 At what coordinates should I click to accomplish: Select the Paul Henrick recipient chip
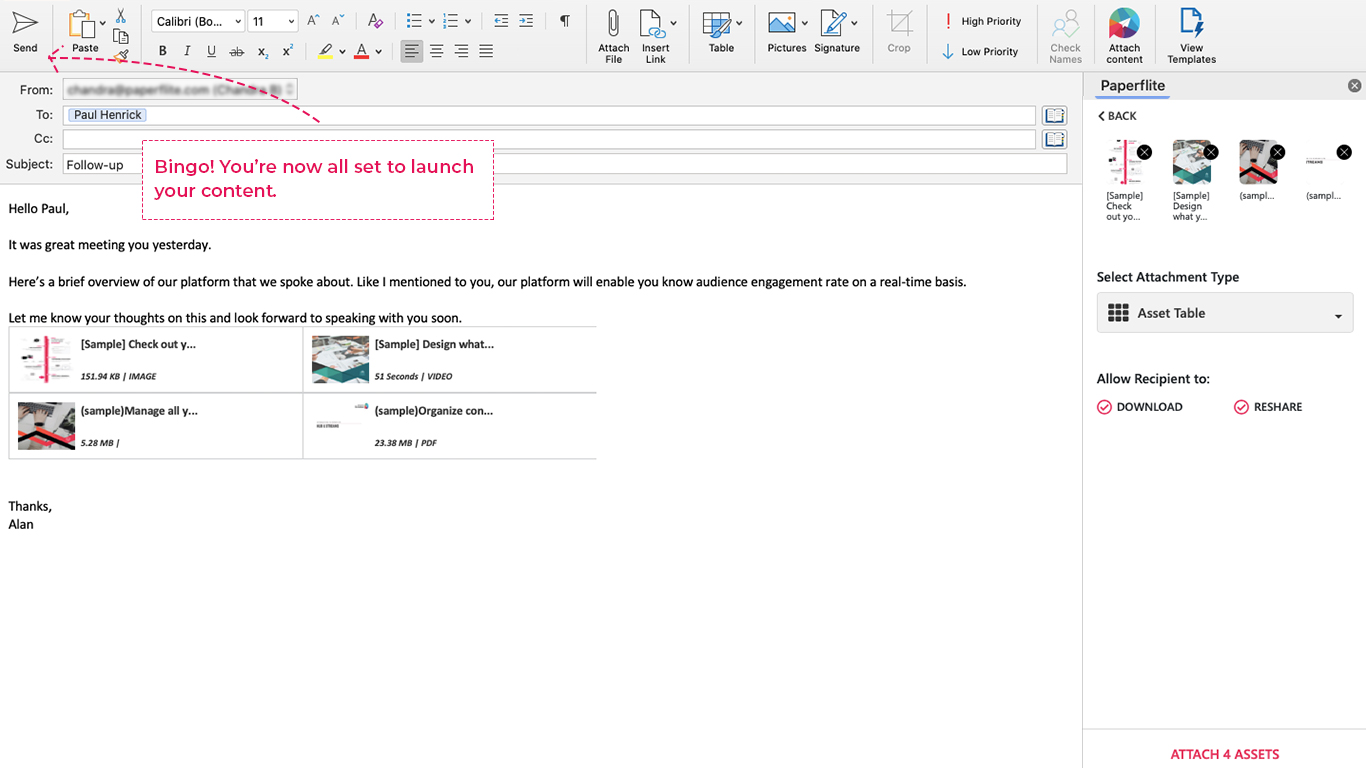coord(108,115)
